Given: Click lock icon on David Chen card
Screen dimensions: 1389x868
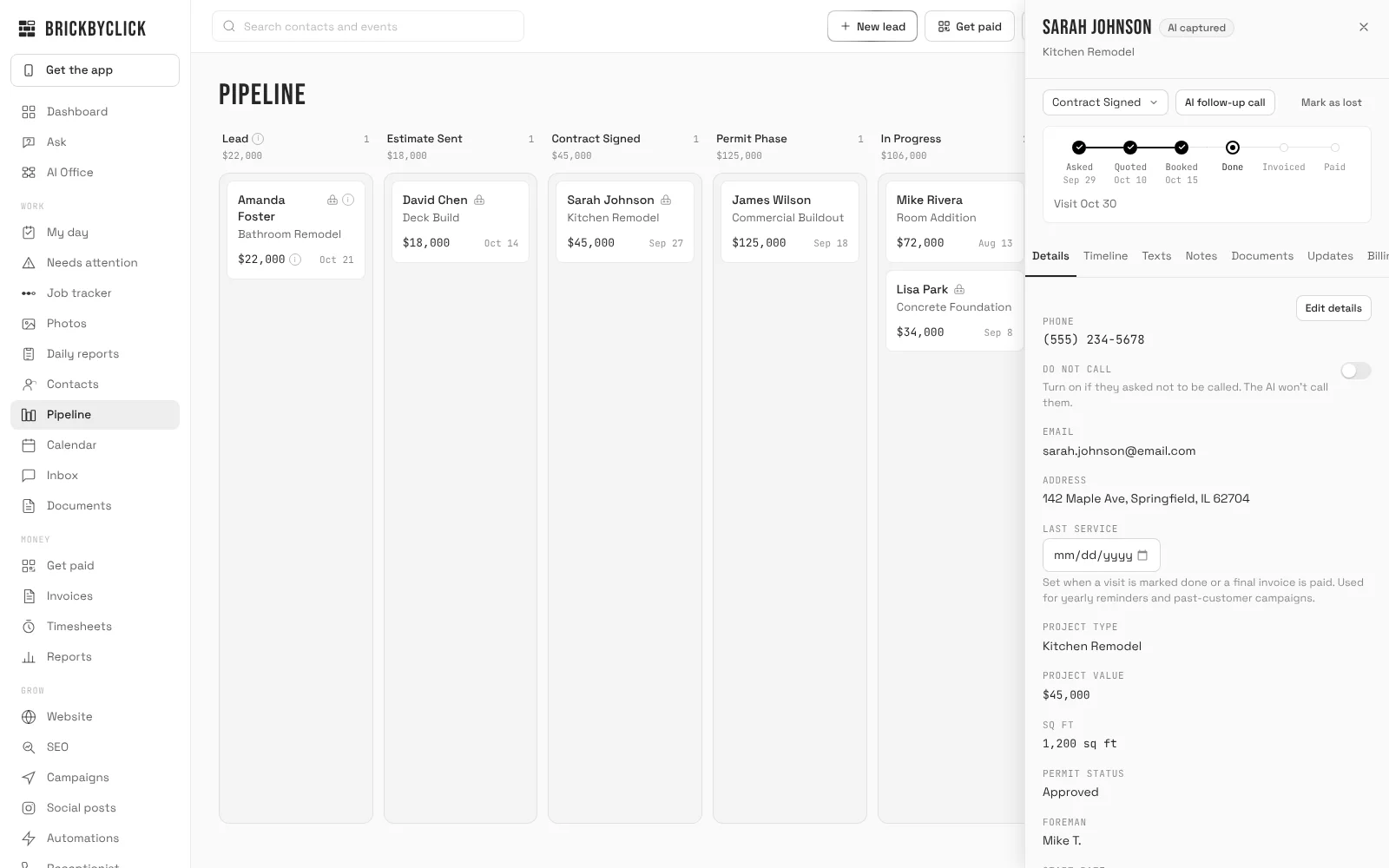Looking at the screenshot, I should [479, 201].
